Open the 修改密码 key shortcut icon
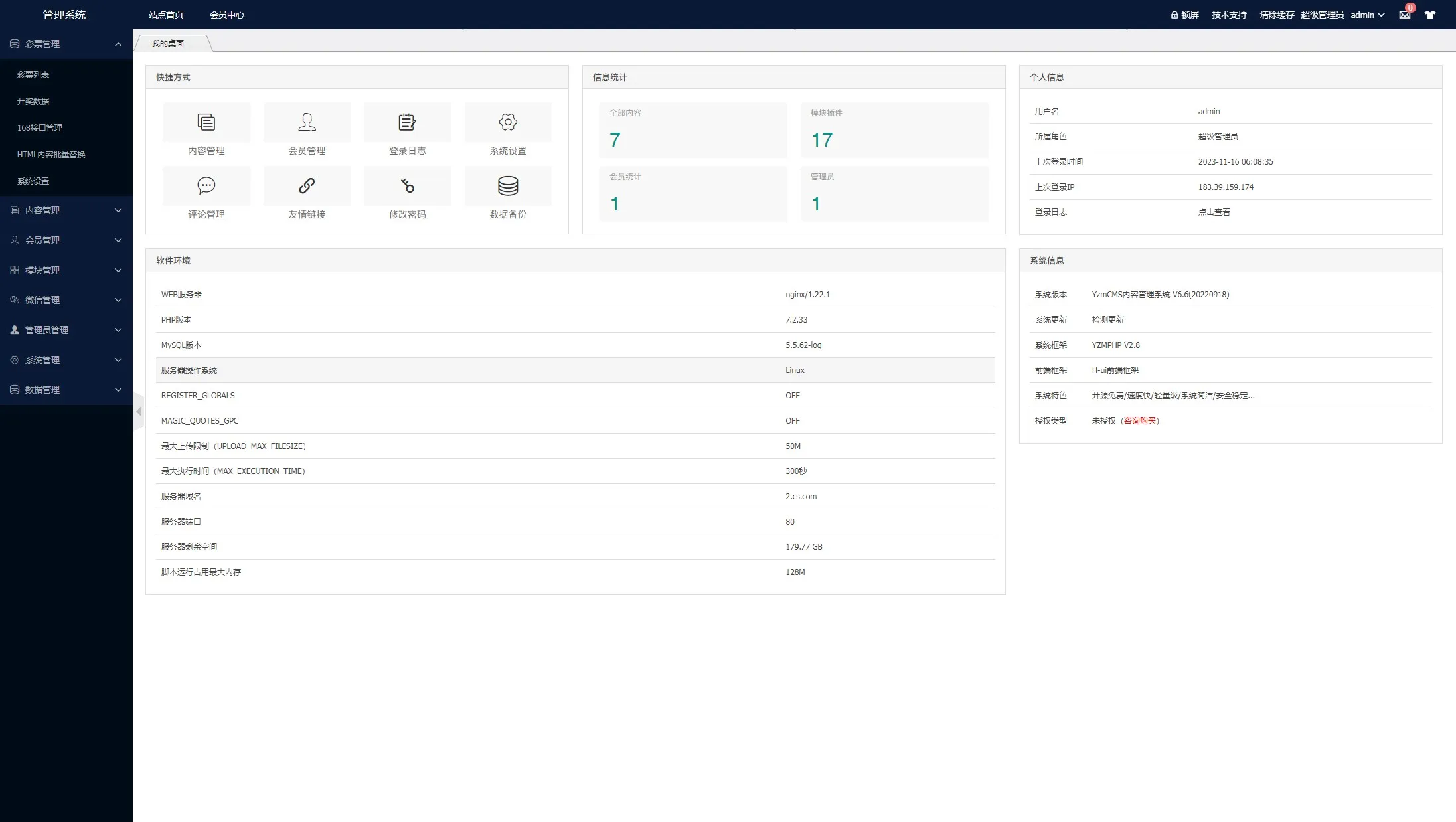 point(407,186)
